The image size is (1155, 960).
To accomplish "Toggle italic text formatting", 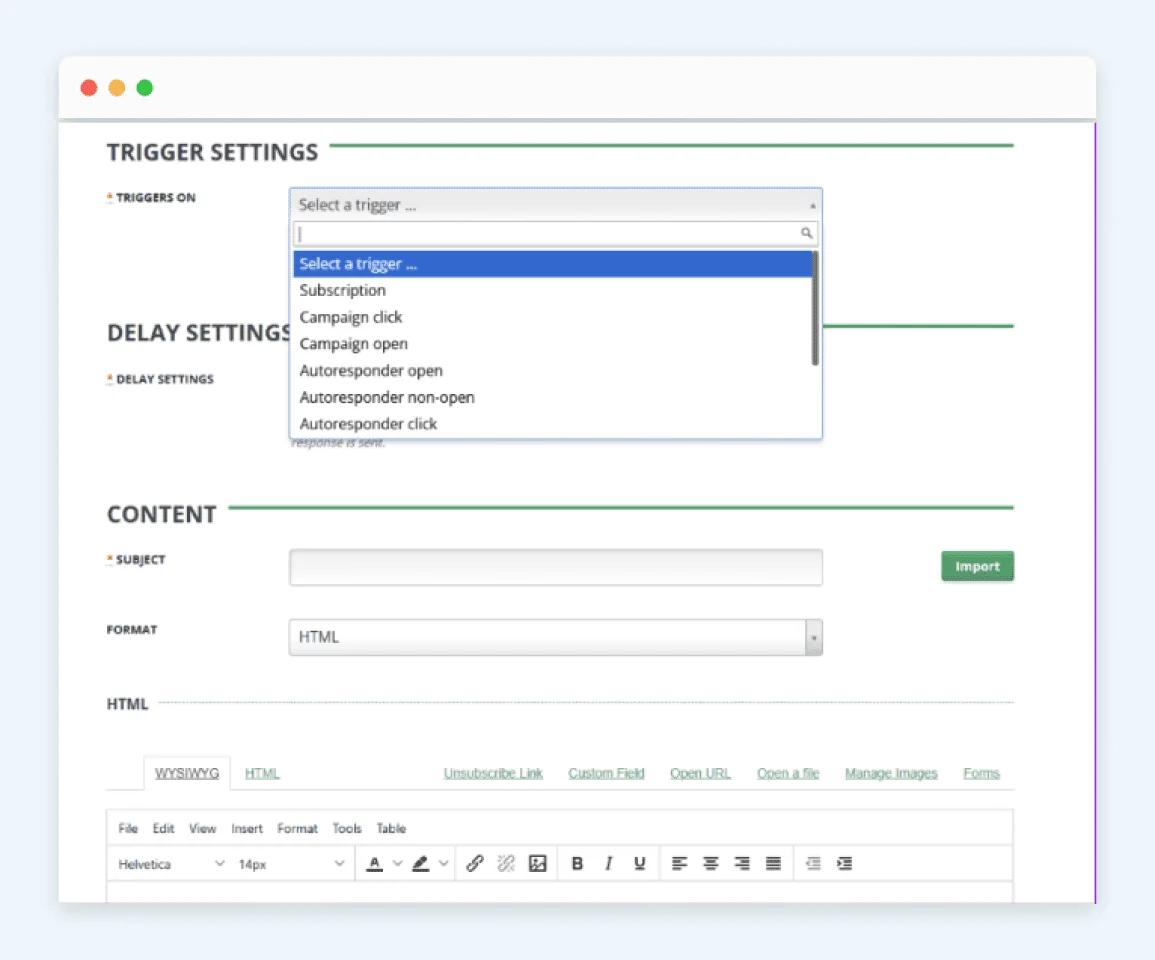I will 608,863.
